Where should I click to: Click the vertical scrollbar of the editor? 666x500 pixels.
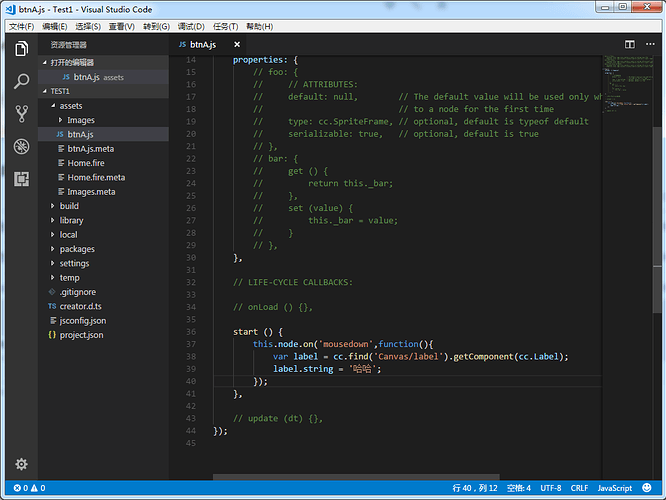click(657, 221)
